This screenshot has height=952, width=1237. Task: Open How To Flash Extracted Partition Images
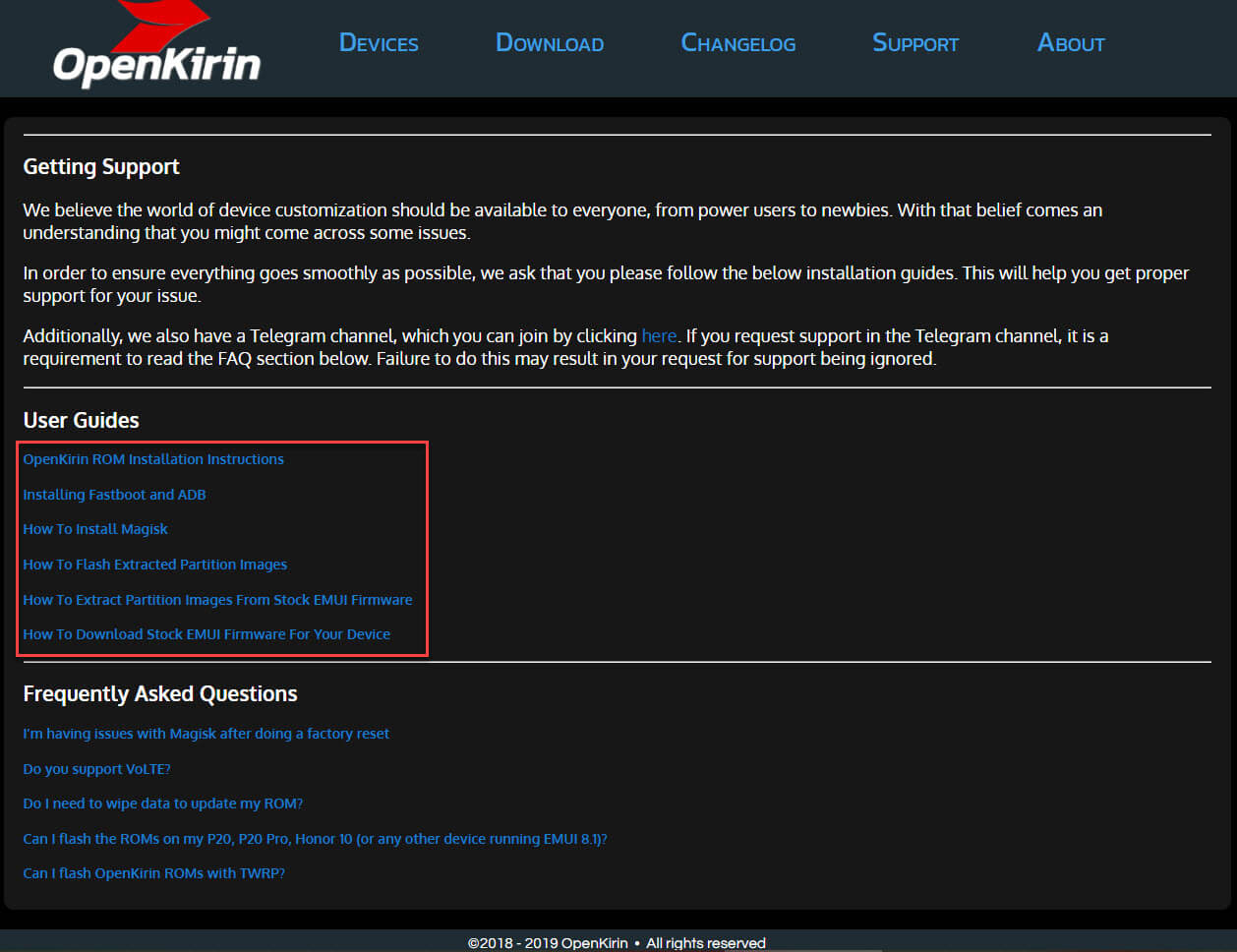click(x=155, y=565)
